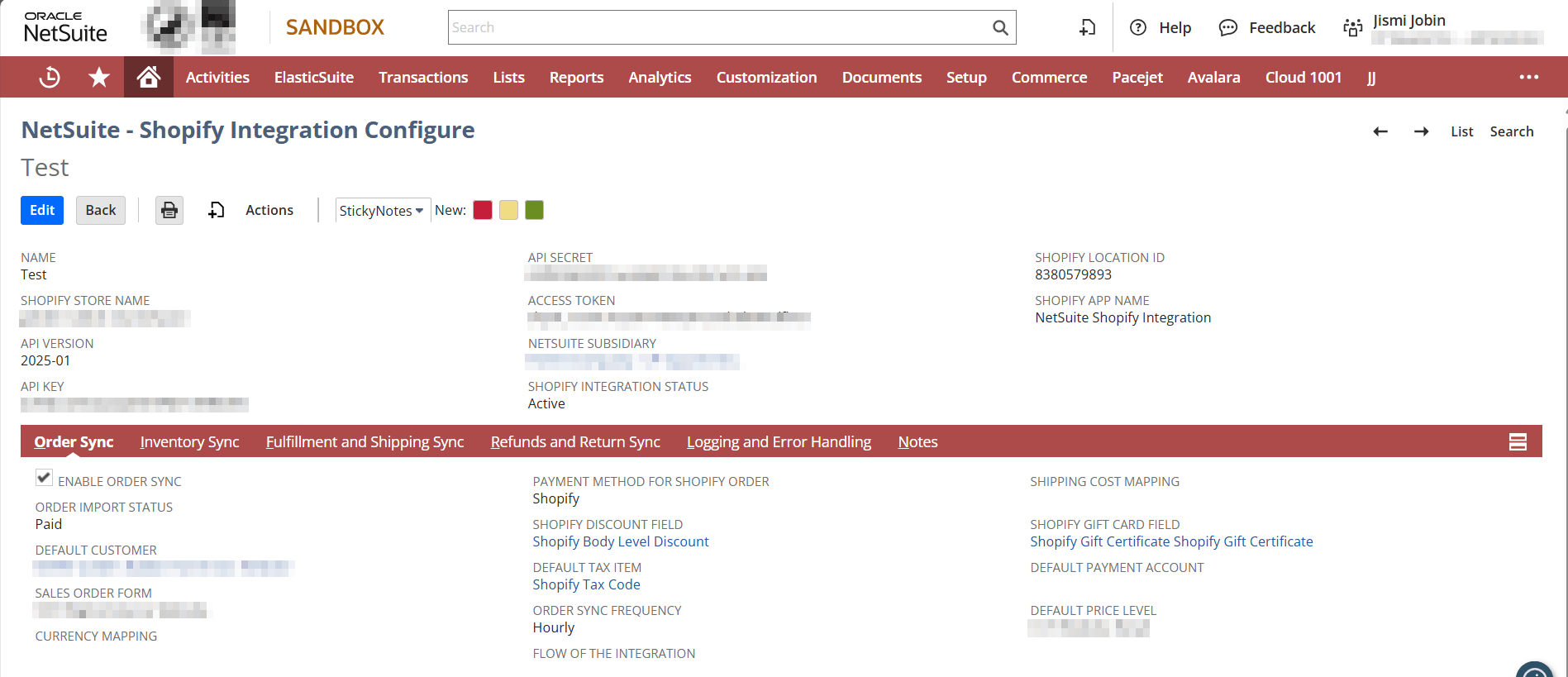Switch to the Notes subtab
This screenshot has width=1568, height=677.
917,441
